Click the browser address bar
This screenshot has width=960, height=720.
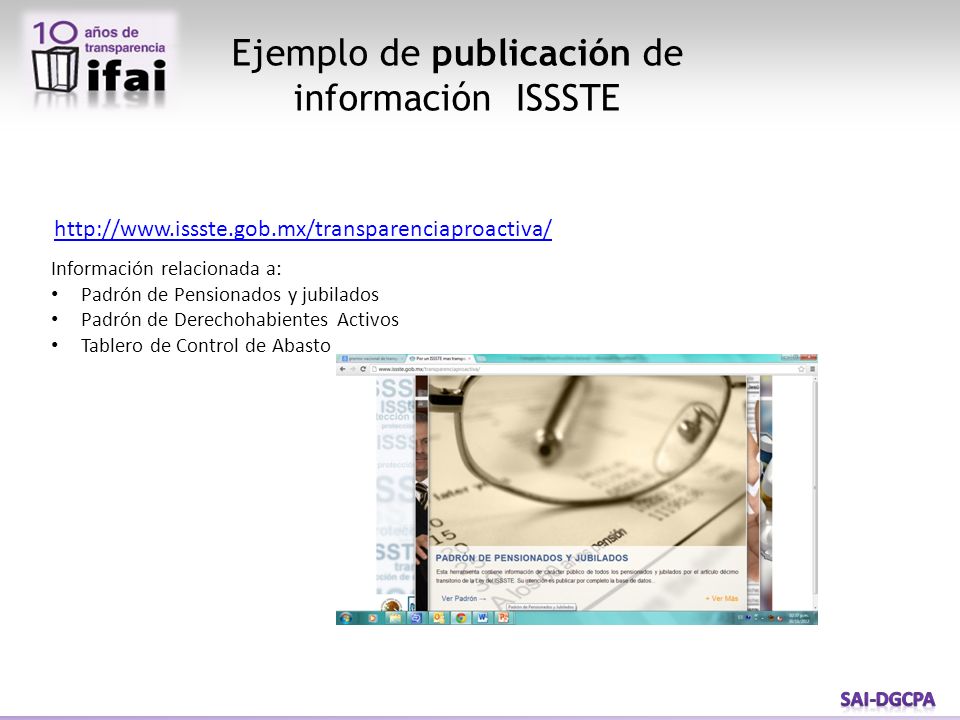pos(585,369)
